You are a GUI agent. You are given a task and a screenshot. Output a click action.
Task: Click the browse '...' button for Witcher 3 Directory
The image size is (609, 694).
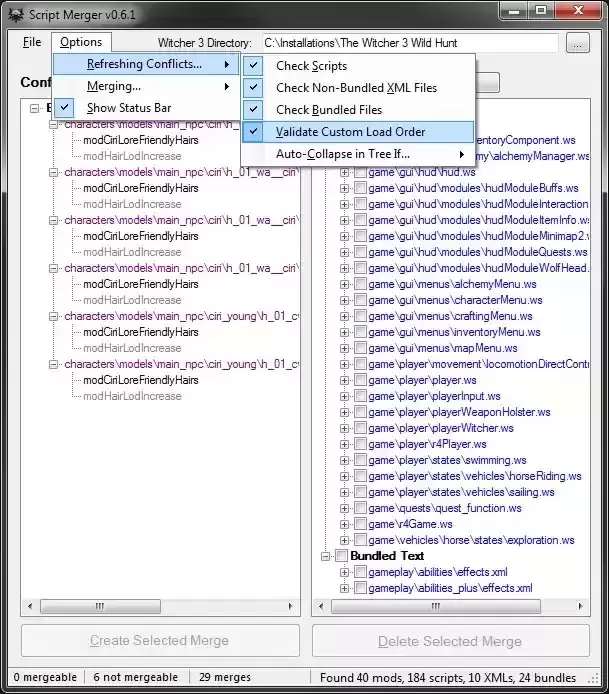tap(577, 43)
